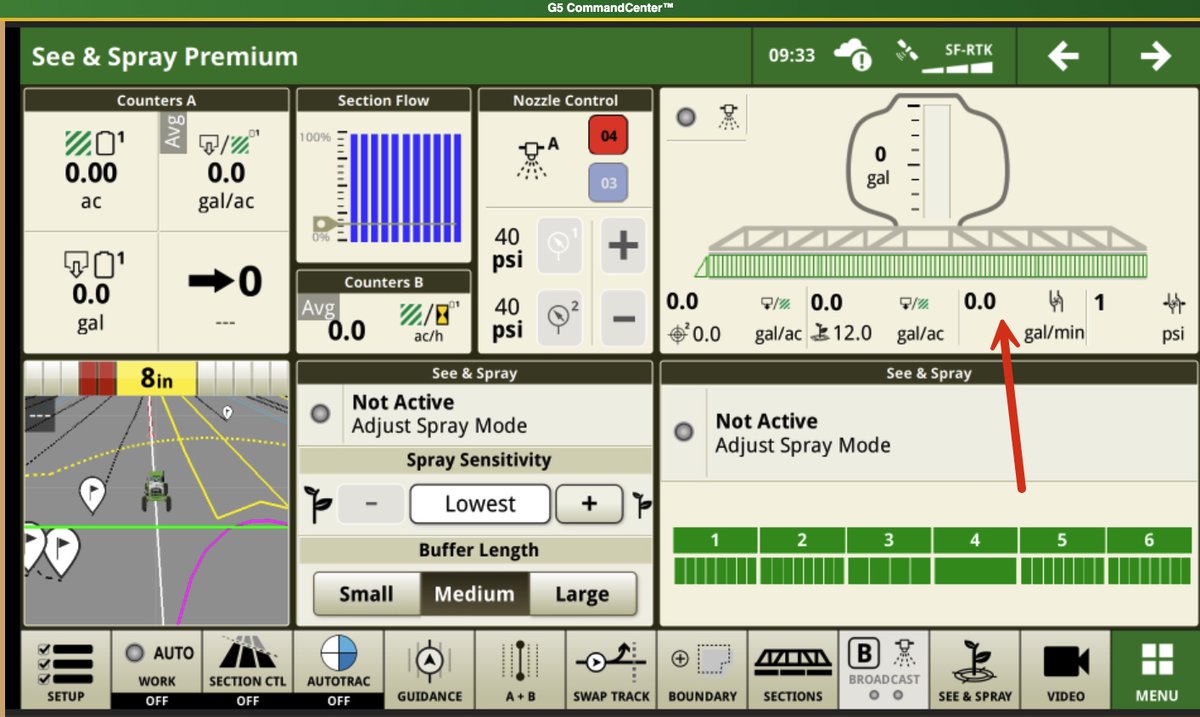Select pressure preset 1 gauge button
Viewport: 1200px width, 717px height.
(x=560, y=246)
